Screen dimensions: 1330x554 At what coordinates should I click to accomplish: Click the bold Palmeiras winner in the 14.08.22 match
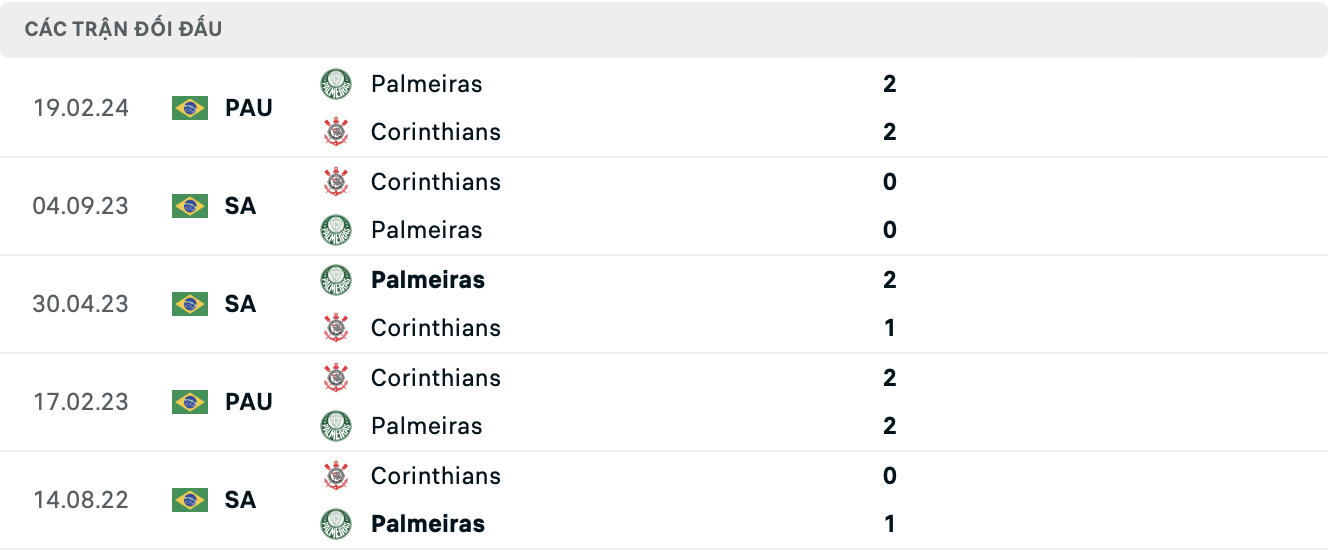coord(428,524)
